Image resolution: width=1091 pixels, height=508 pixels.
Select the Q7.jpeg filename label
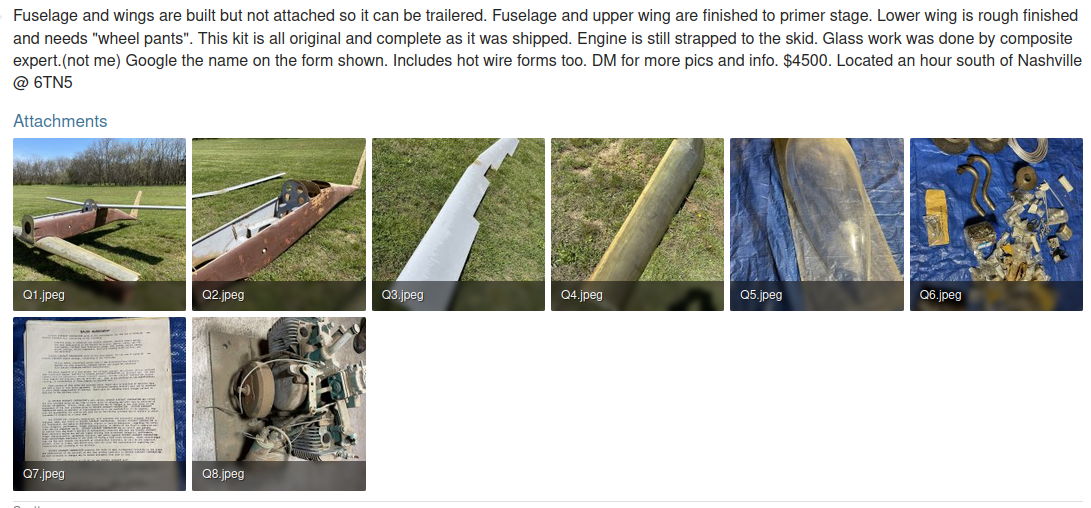click(44, 474)
